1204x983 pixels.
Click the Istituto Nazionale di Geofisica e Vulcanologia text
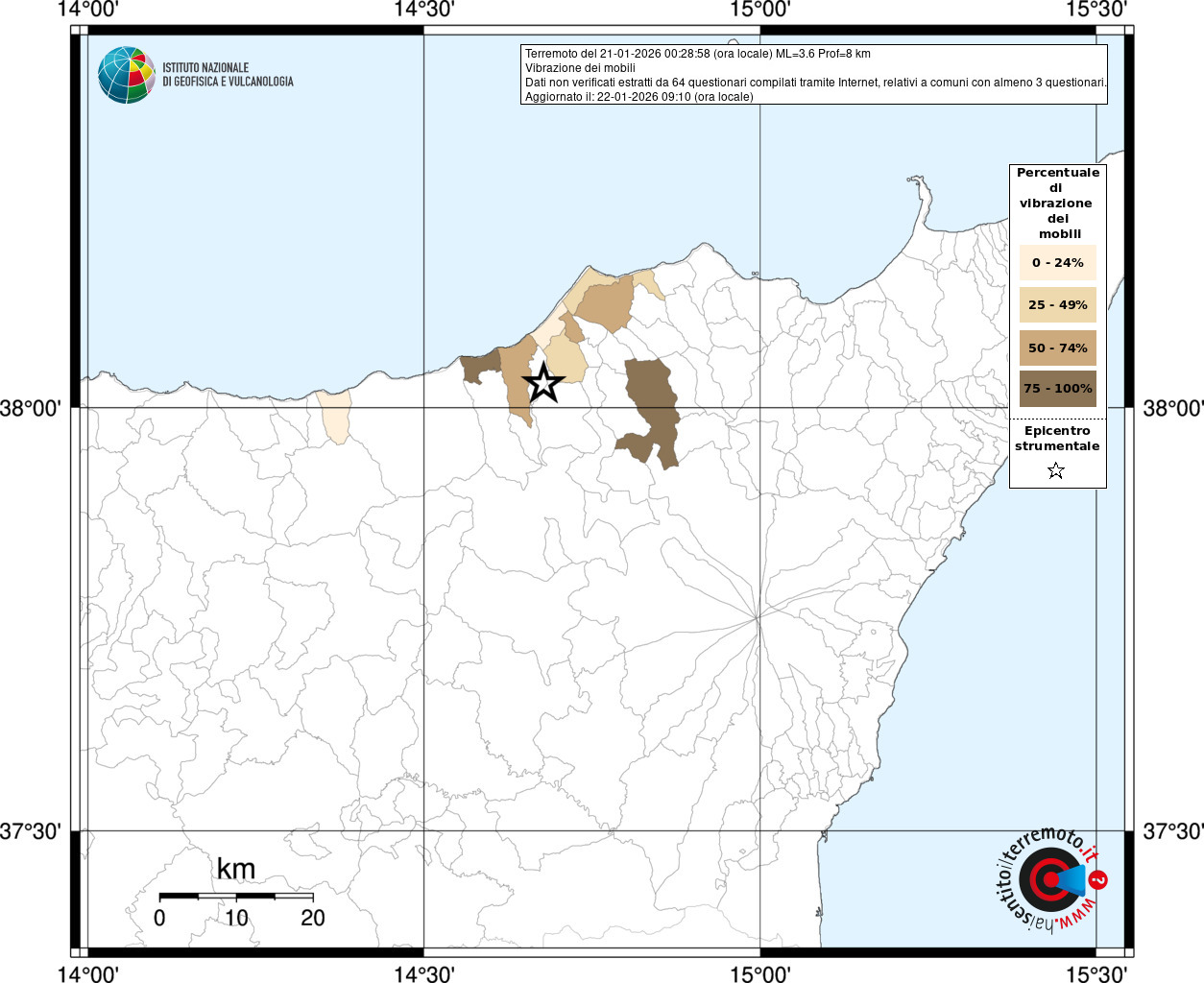tap(228, 75)
